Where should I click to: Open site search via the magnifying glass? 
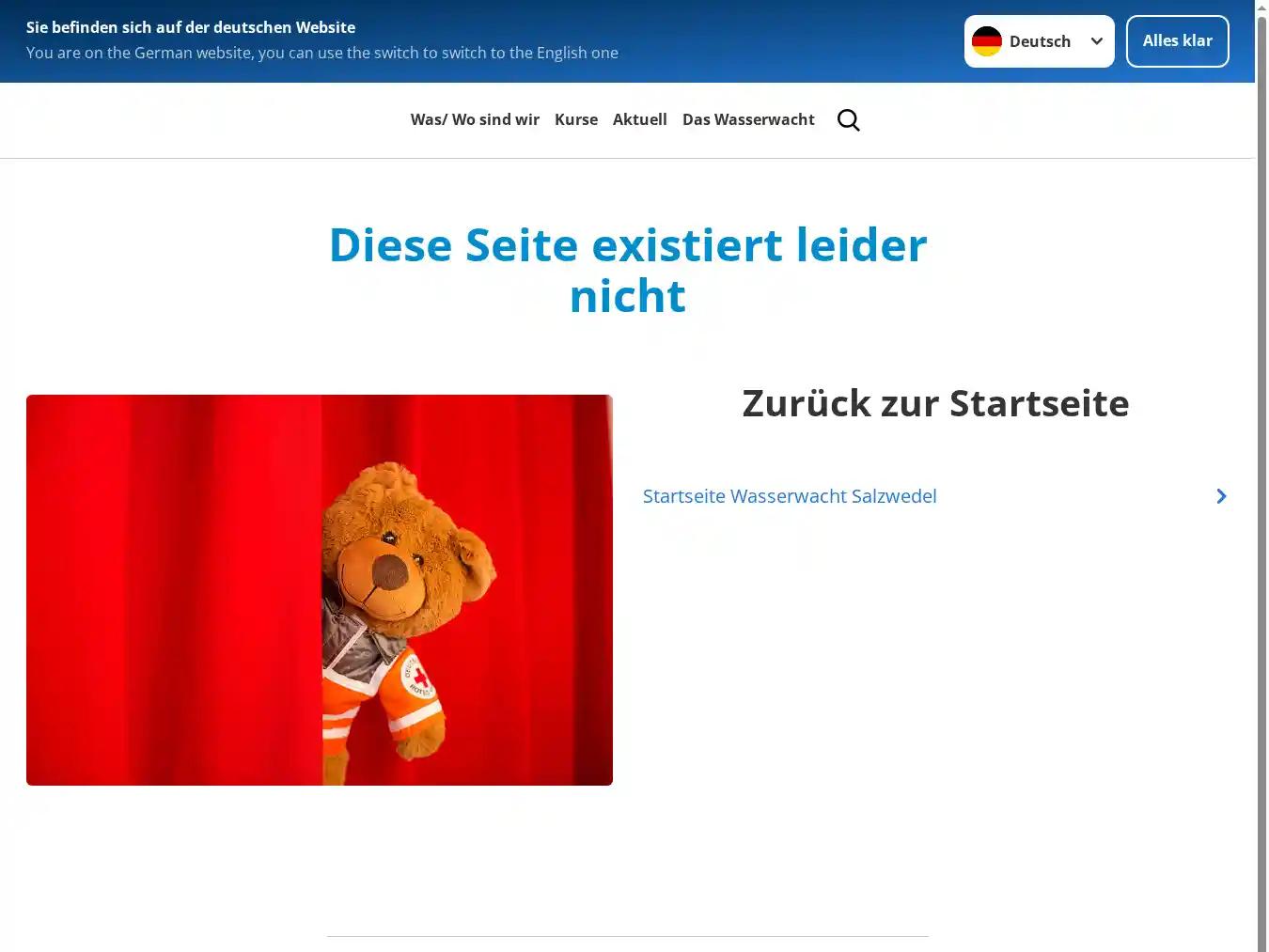pos(848,119)
